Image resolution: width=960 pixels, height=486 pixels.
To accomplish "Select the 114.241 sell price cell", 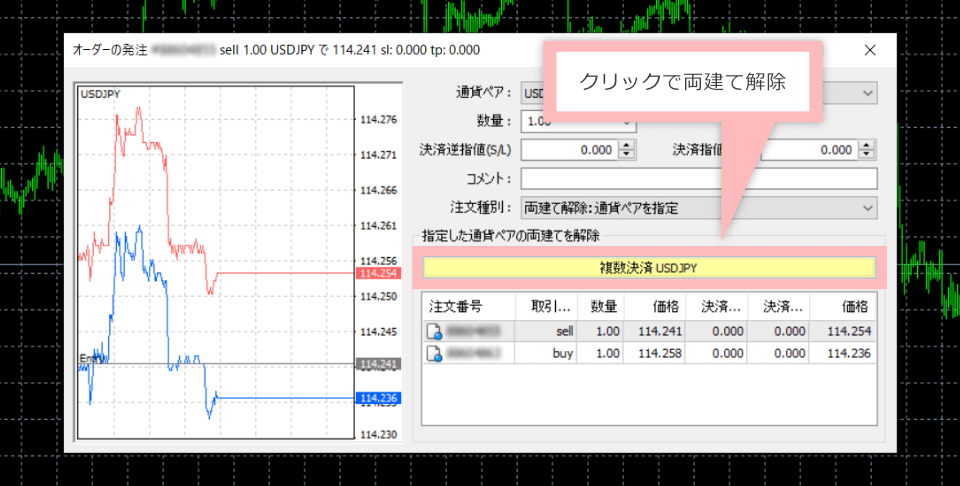I will (x=657, y=331).
